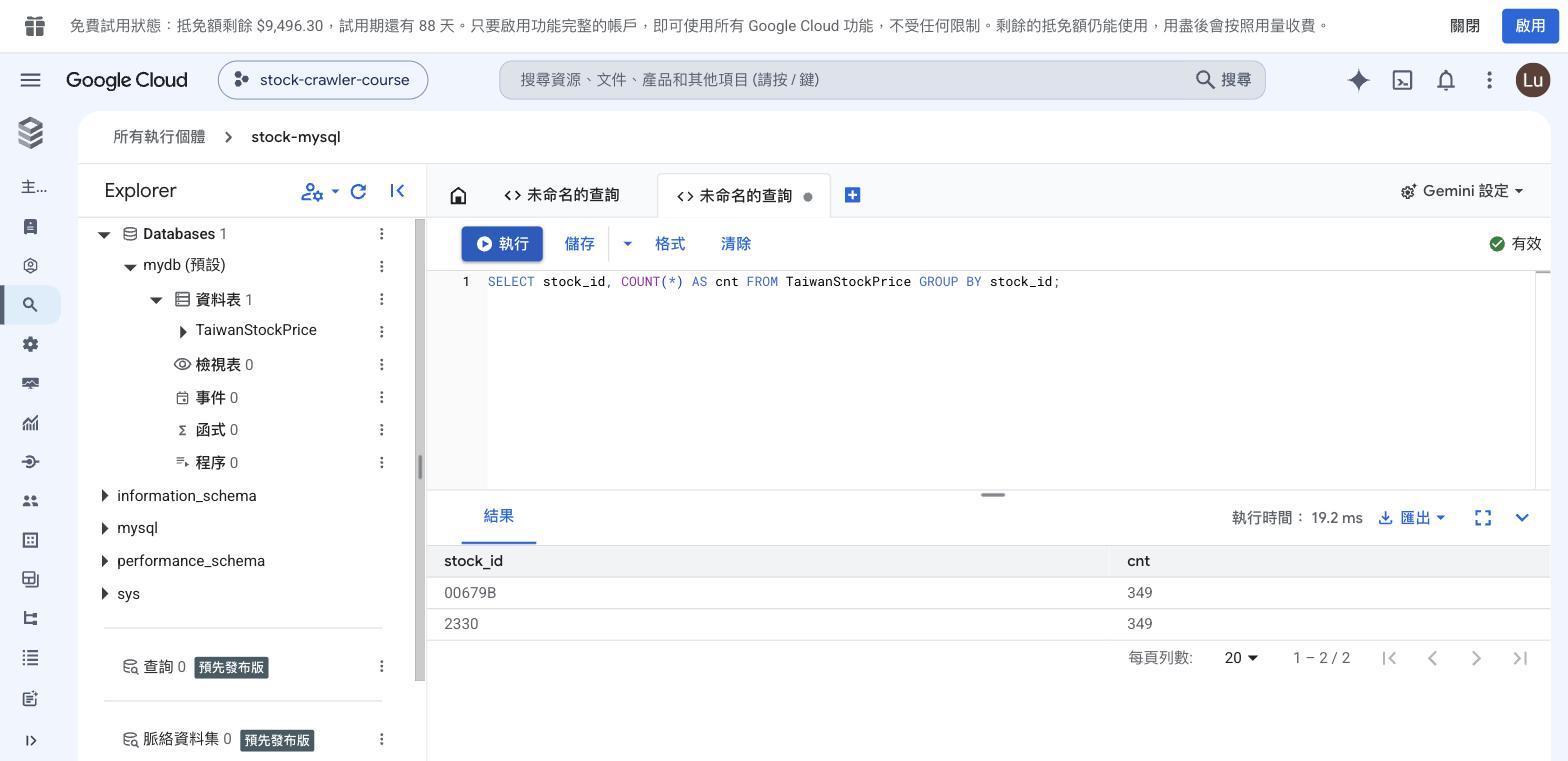The image size is (1568, 761).
Task: Expand the TaiwanStockPrice table node
Action: (x=182, y=331)
